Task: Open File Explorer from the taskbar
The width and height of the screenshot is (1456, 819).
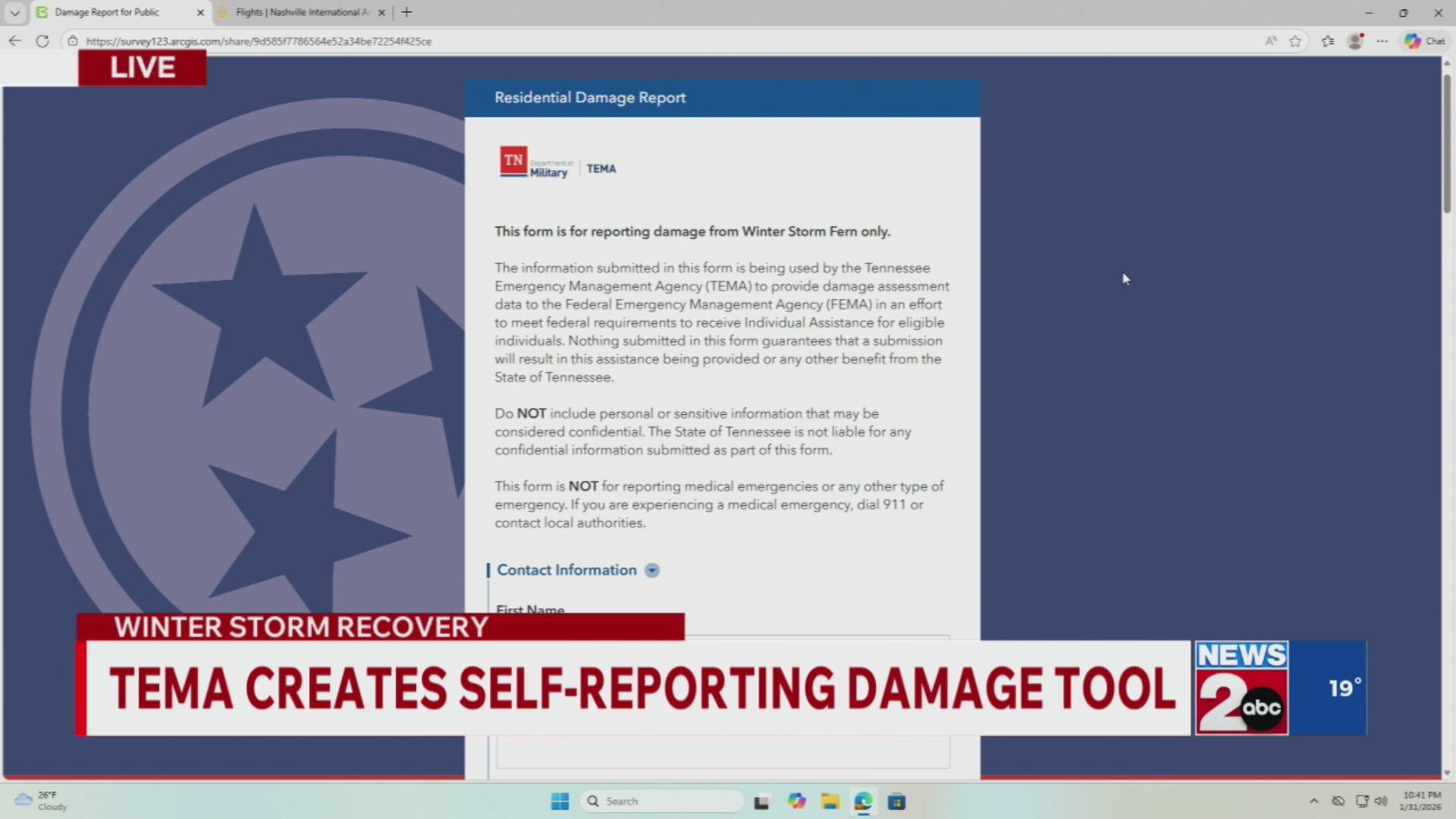Action: click(830, 802)
